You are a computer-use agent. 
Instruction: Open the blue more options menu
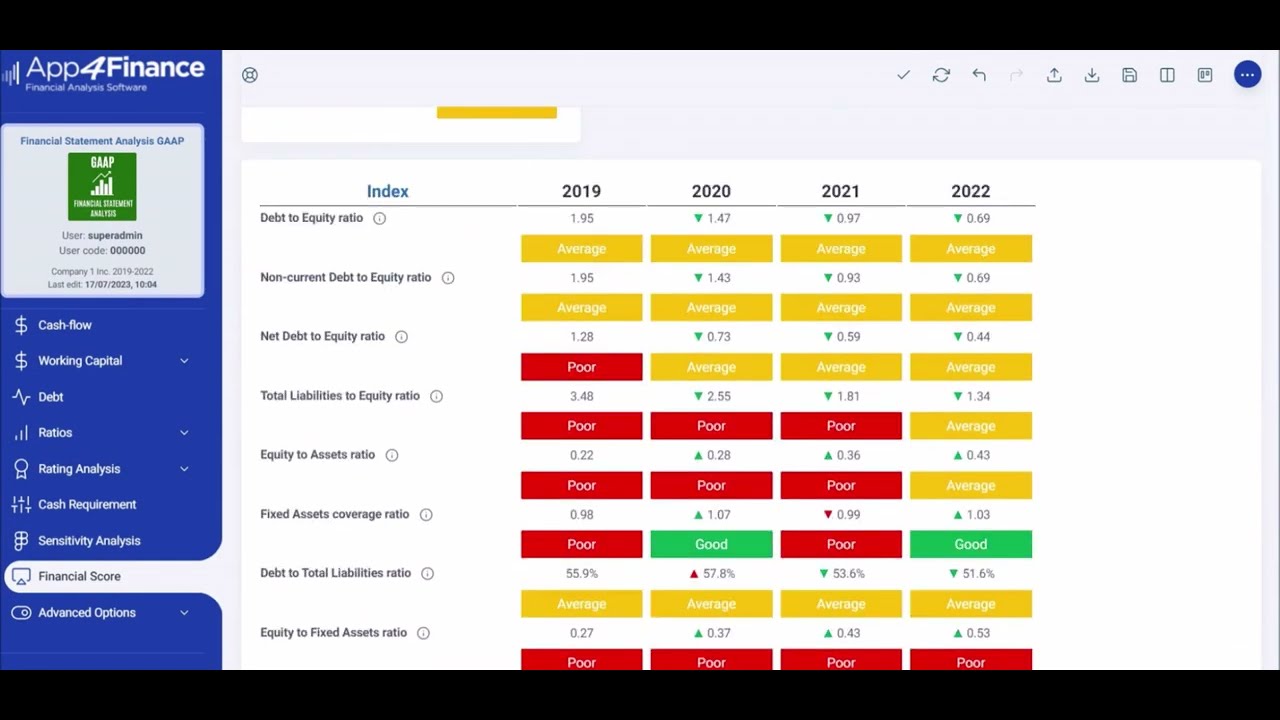pyautogui.click(x=1247, y=75)
